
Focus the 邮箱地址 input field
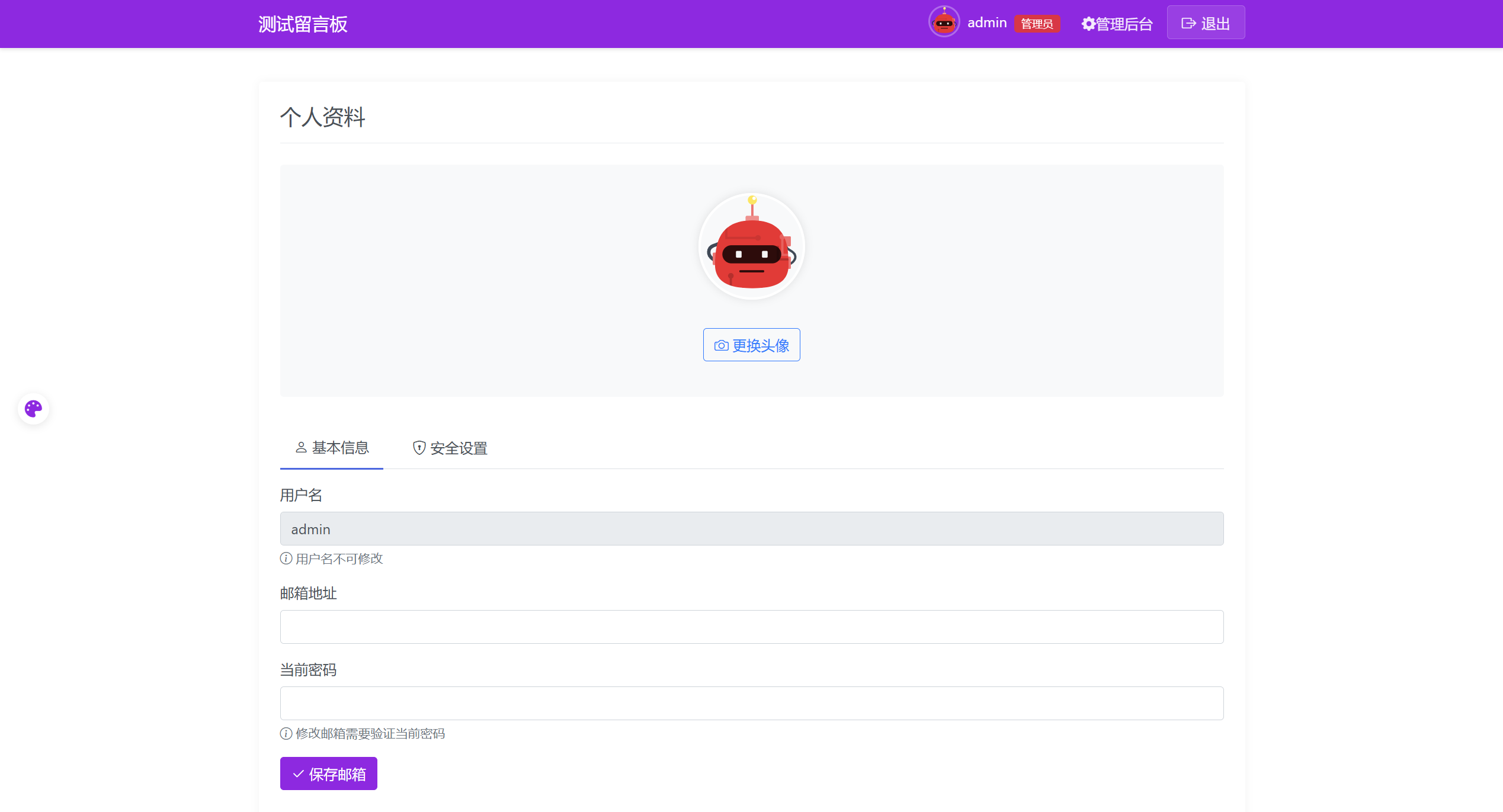[x=752, y=627]
